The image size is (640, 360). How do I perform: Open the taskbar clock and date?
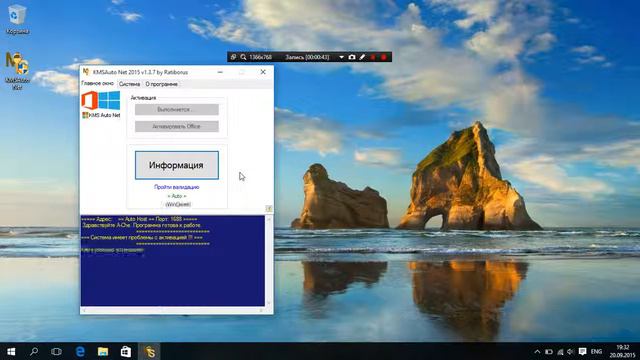tap(622, 351)
